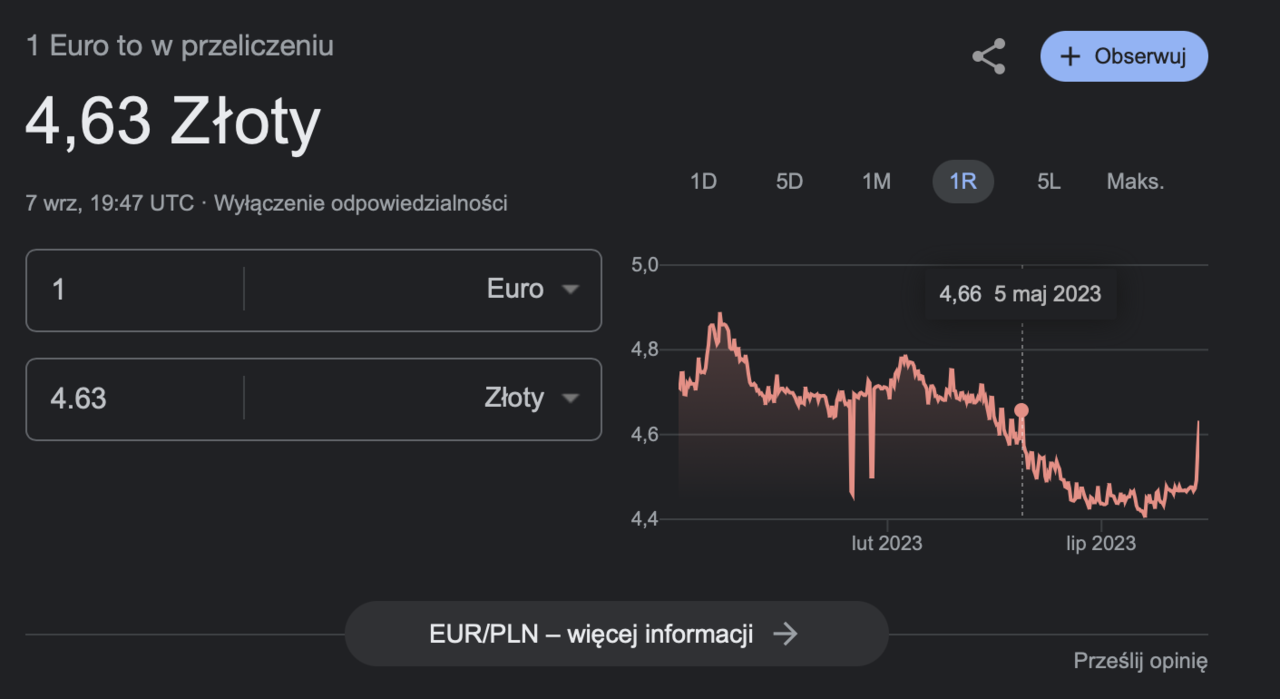The image size is (1280, 699).
Task: Click the plus icon on Obserwuj
Action: point(1070,57)
